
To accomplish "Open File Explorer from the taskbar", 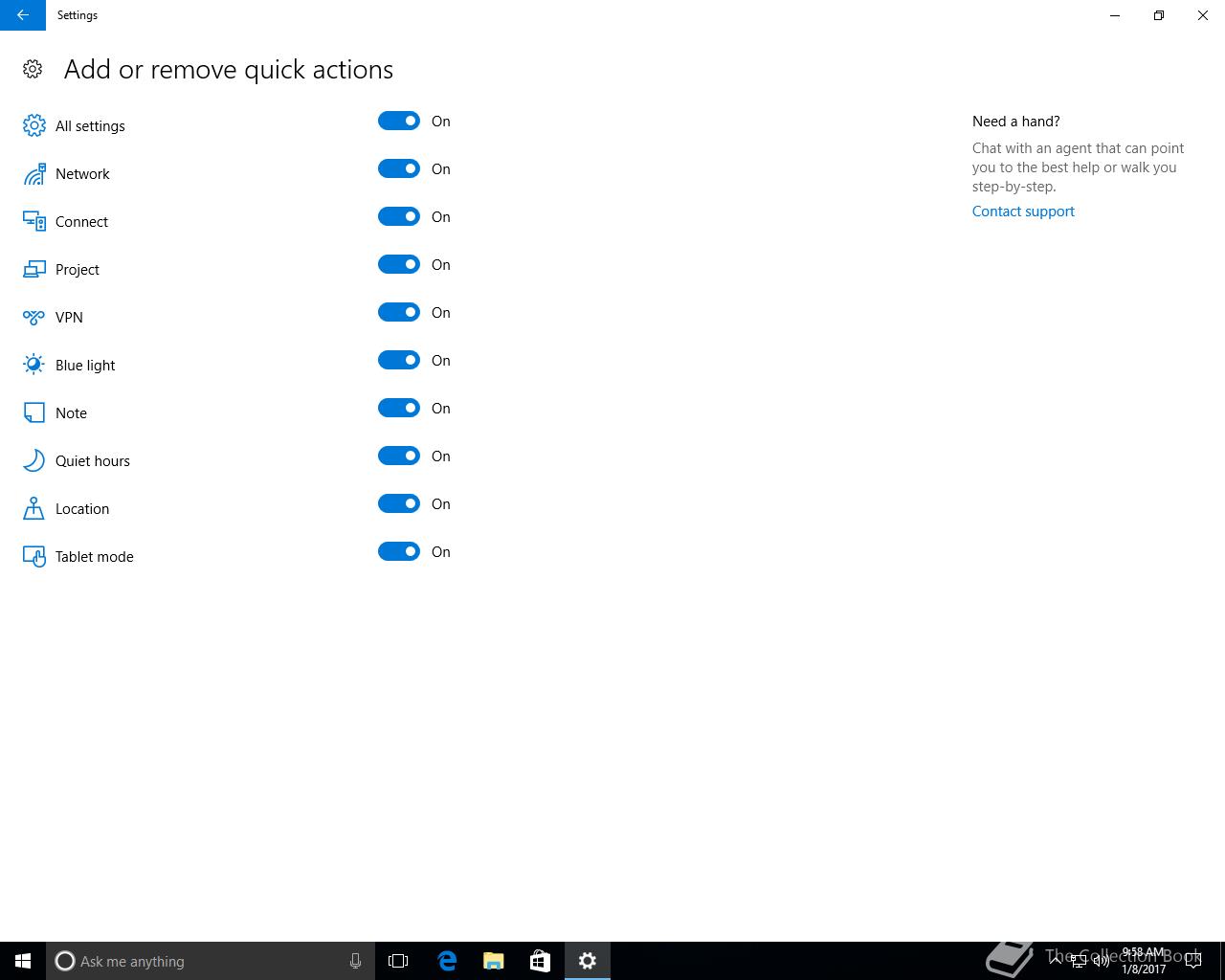I will point(494,961).
